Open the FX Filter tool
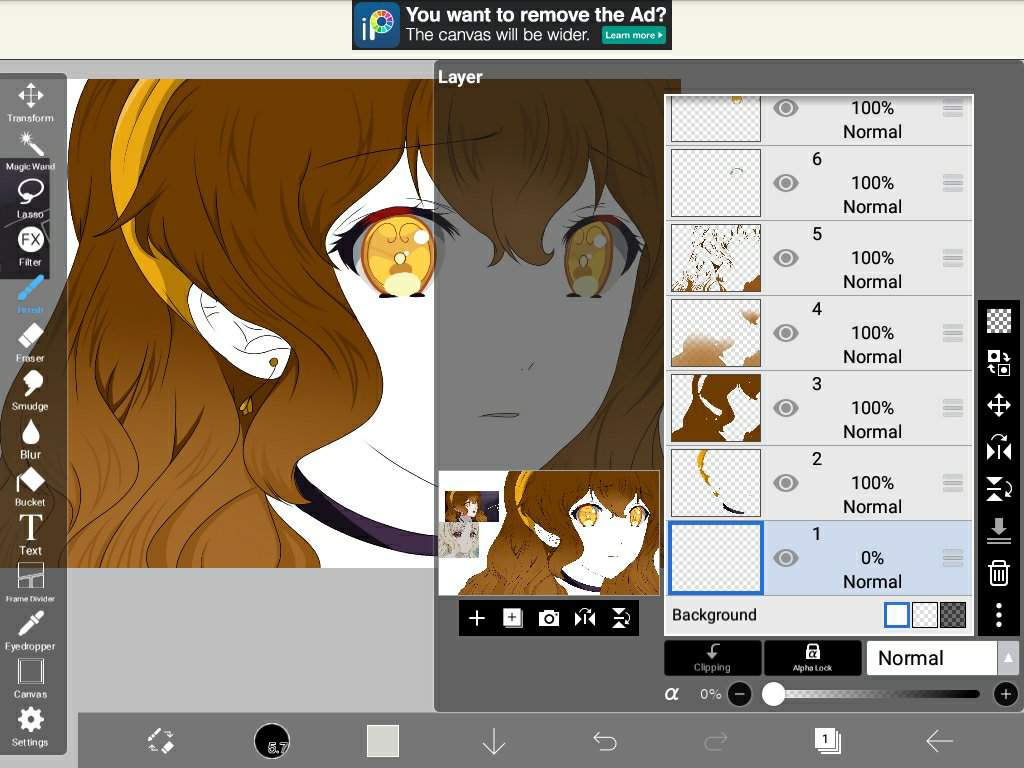1024x768 pixels. (x=30, y=244)
